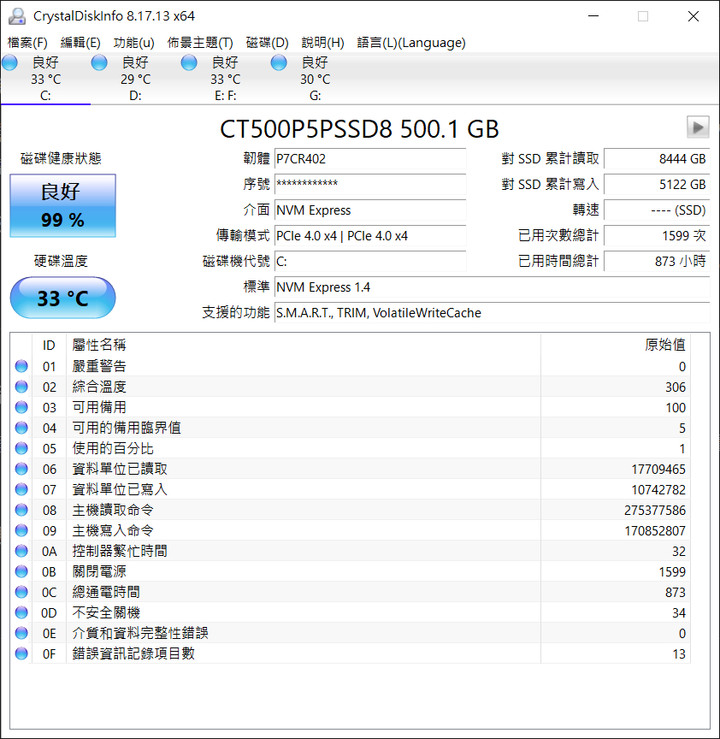Click blue status dot of attribute 03 可用備用

click(21, 407)
